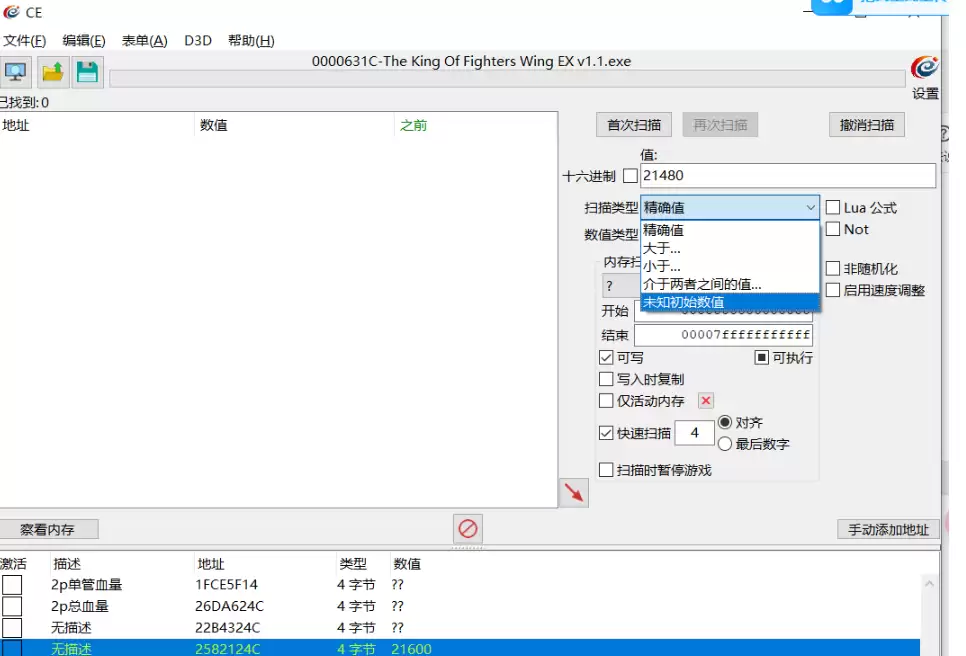Click the 再次扫描 next scan button
The image size is (966, 656).
720,125
